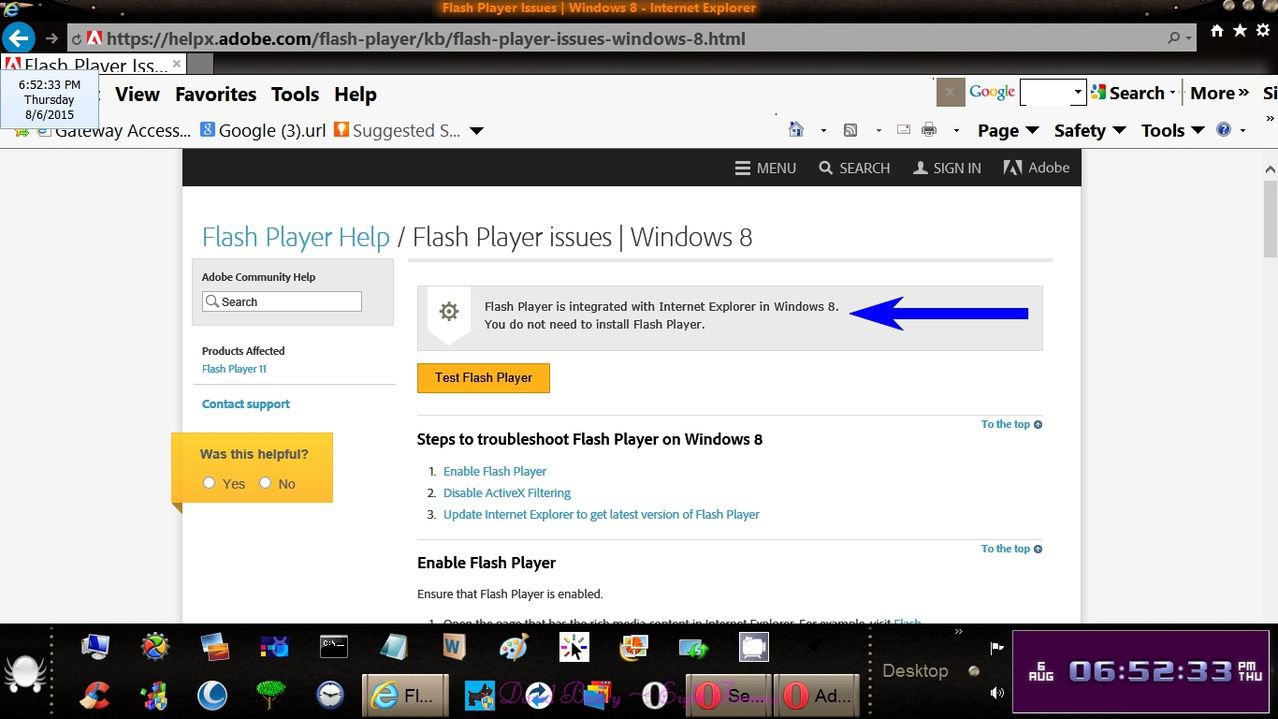Screen dimensions: 1278x719
Task: Open the Desktop toolbar in taskbar
Action: (x=915, y=671)
